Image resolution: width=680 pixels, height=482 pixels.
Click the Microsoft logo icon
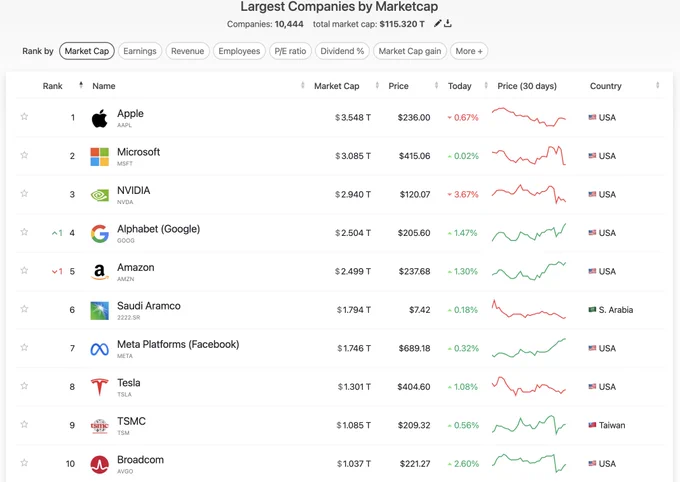point(99,157)
